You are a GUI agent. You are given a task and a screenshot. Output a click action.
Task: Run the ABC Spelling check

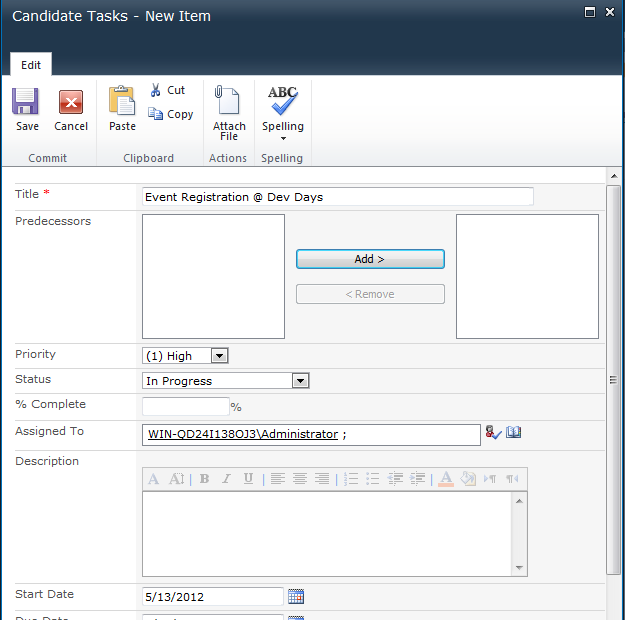coord(282,100)
